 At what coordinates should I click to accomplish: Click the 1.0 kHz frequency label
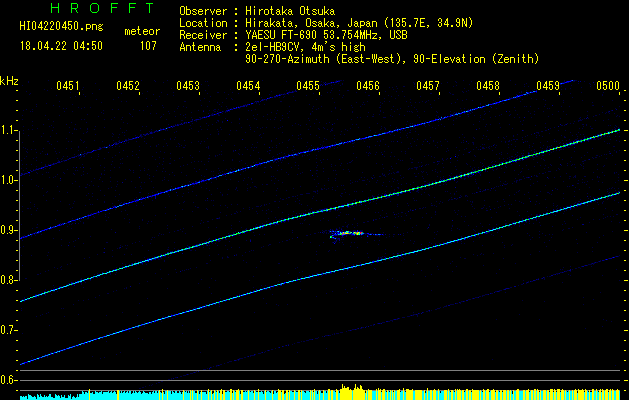8,180
